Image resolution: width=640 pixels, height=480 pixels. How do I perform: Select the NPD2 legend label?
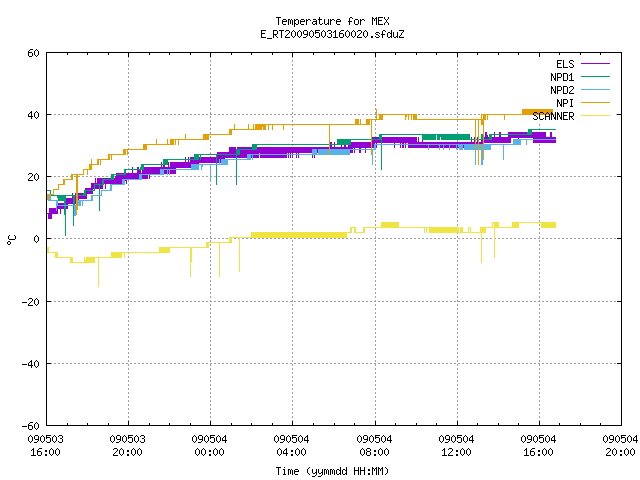(x=562, y=90)
